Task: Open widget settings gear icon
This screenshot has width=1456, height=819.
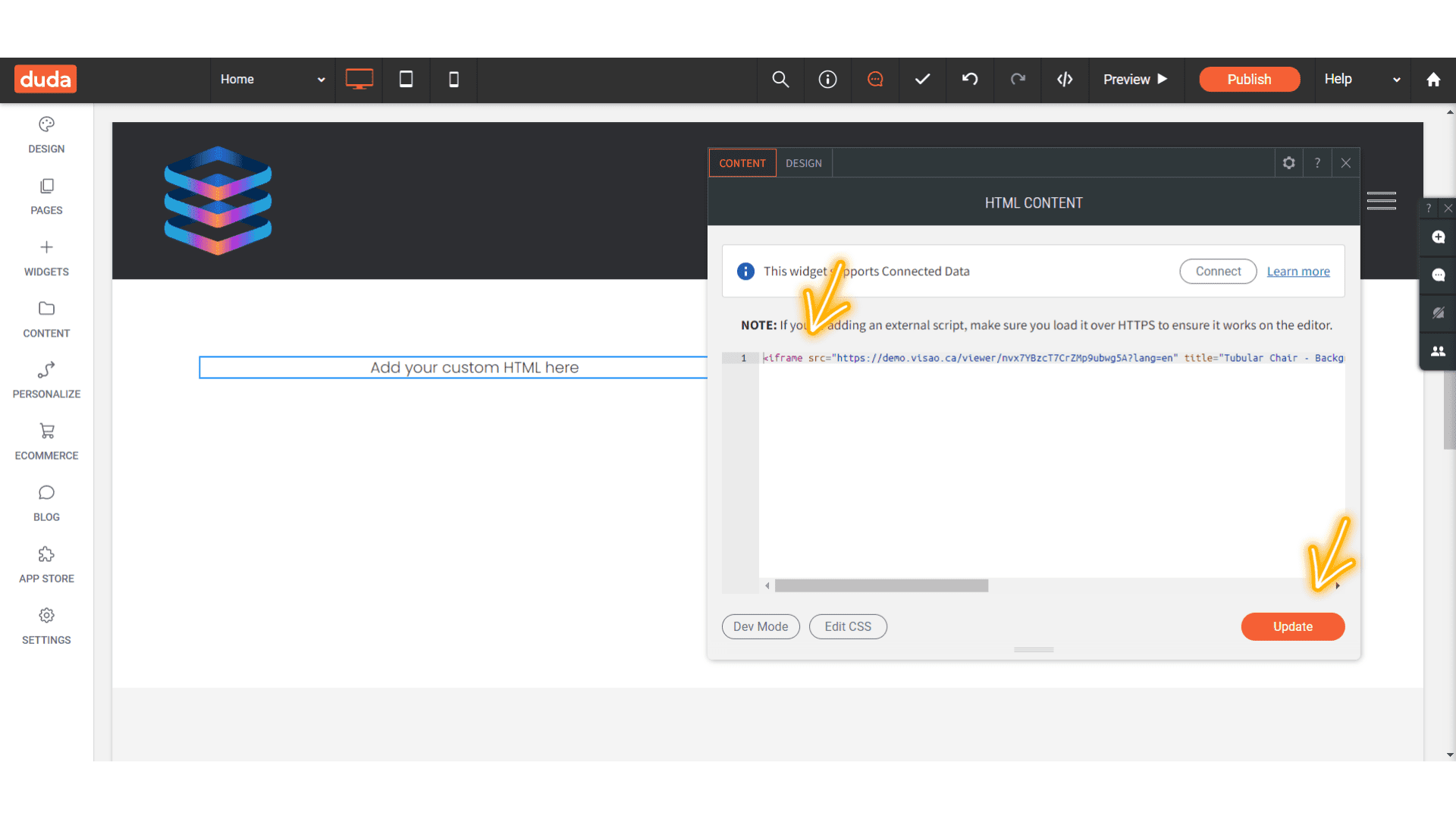Action: tap(1288, 163)
